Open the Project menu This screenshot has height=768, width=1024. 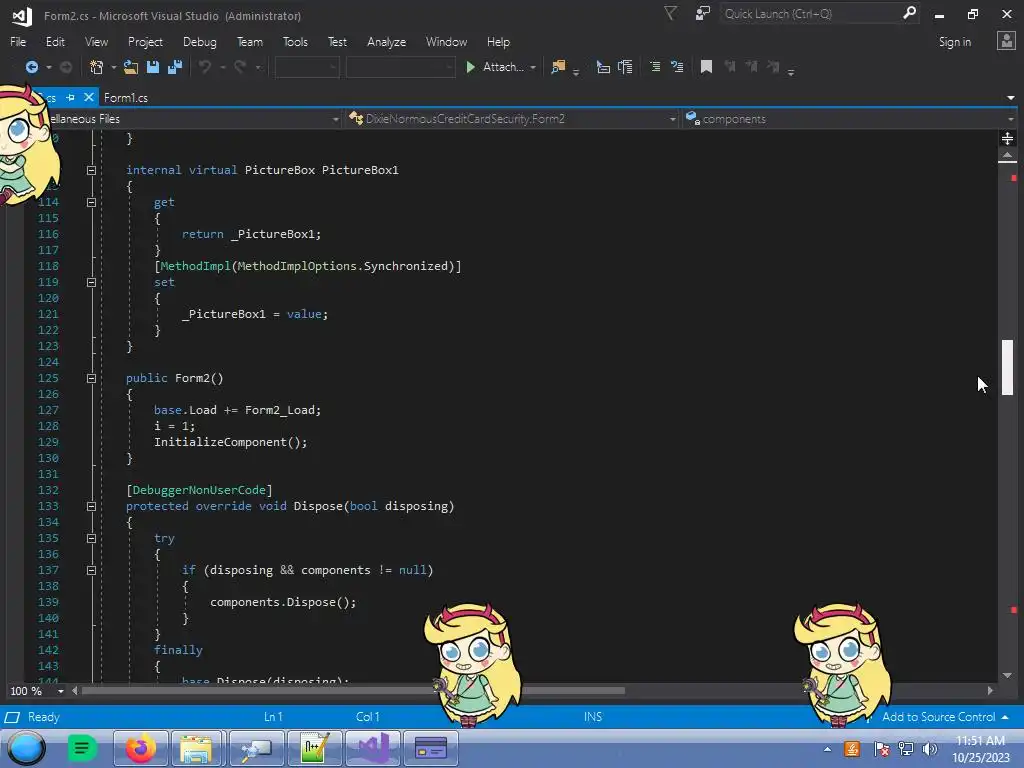(145, 42)
